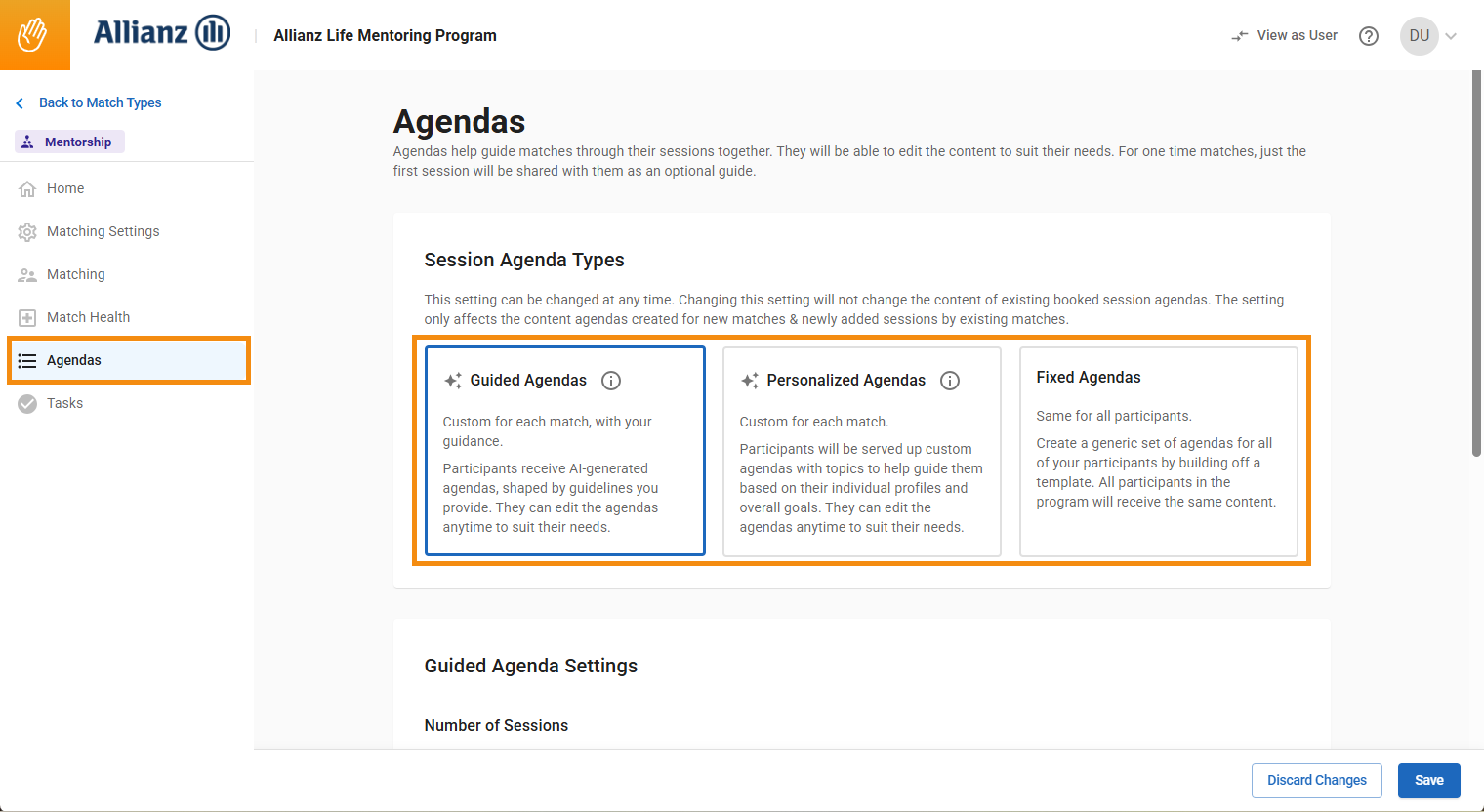This screenshot has height=812, width=1484.
Task: Select the Personalized Agendas option
Action: (861, 451)
